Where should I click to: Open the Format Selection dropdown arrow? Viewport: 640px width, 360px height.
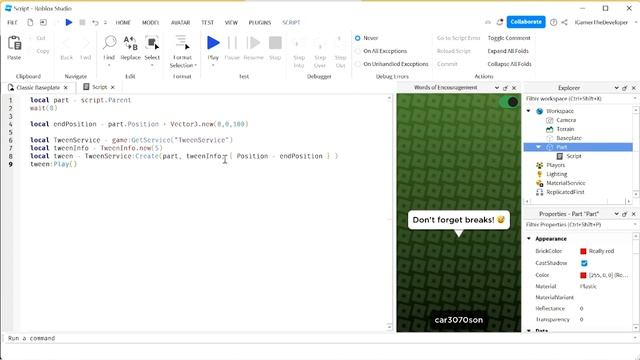pyautogui.click(x=196, y=65)
